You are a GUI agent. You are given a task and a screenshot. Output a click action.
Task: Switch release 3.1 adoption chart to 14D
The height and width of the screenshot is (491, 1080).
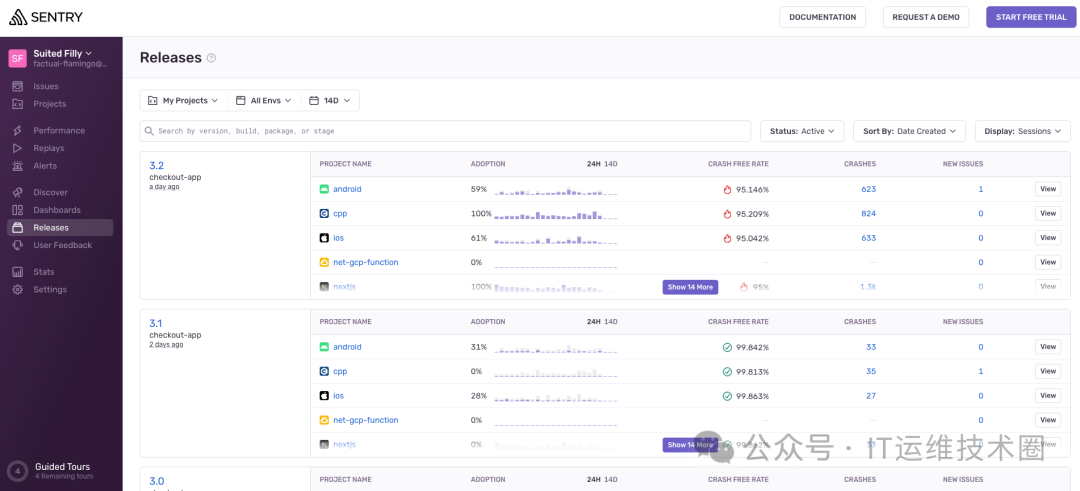click(611, 322)
